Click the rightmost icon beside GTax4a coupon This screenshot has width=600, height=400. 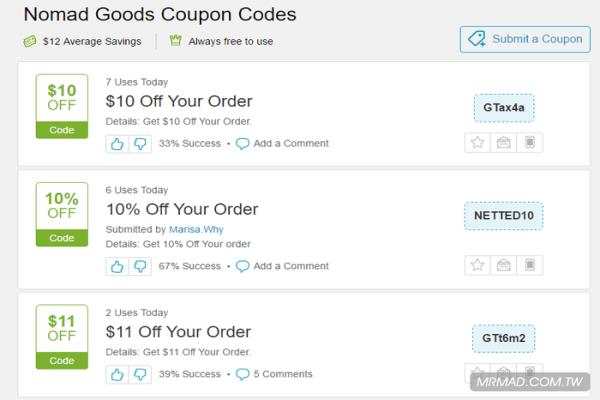(x=530, y=143)
